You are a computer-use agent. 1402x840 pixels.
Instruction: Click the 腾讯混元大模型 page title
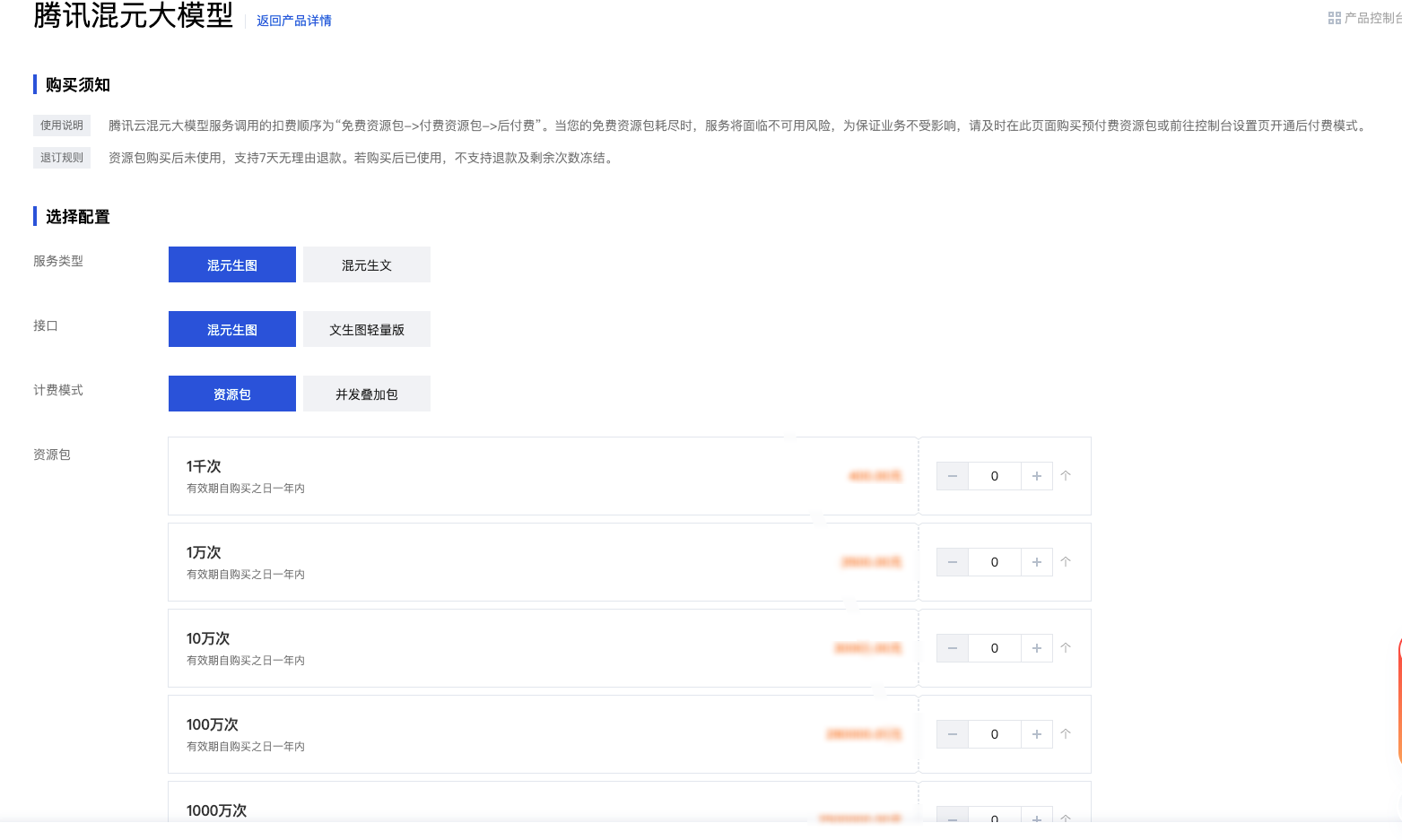(134, 15)
